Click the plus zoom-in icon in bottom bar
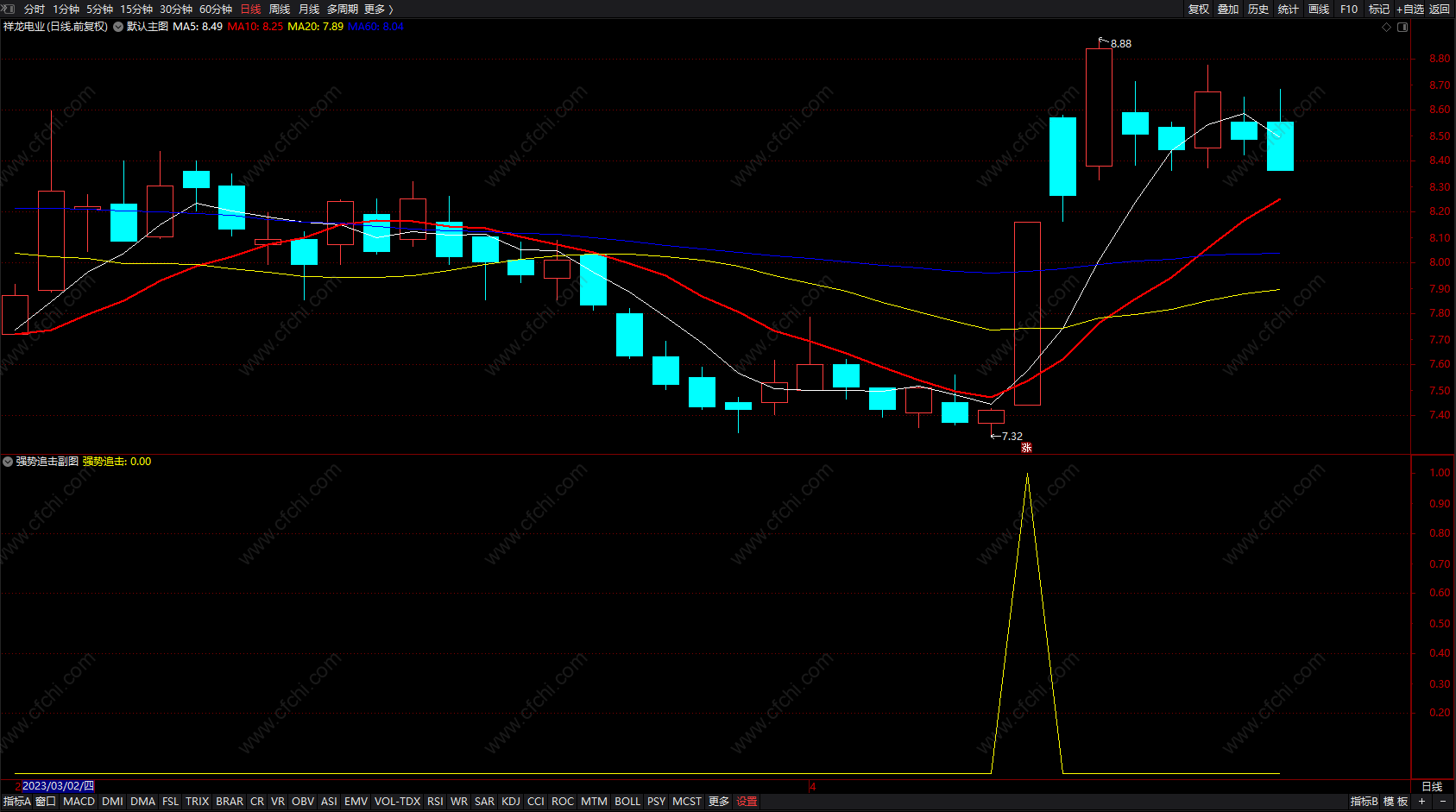 click(1421, 801)
